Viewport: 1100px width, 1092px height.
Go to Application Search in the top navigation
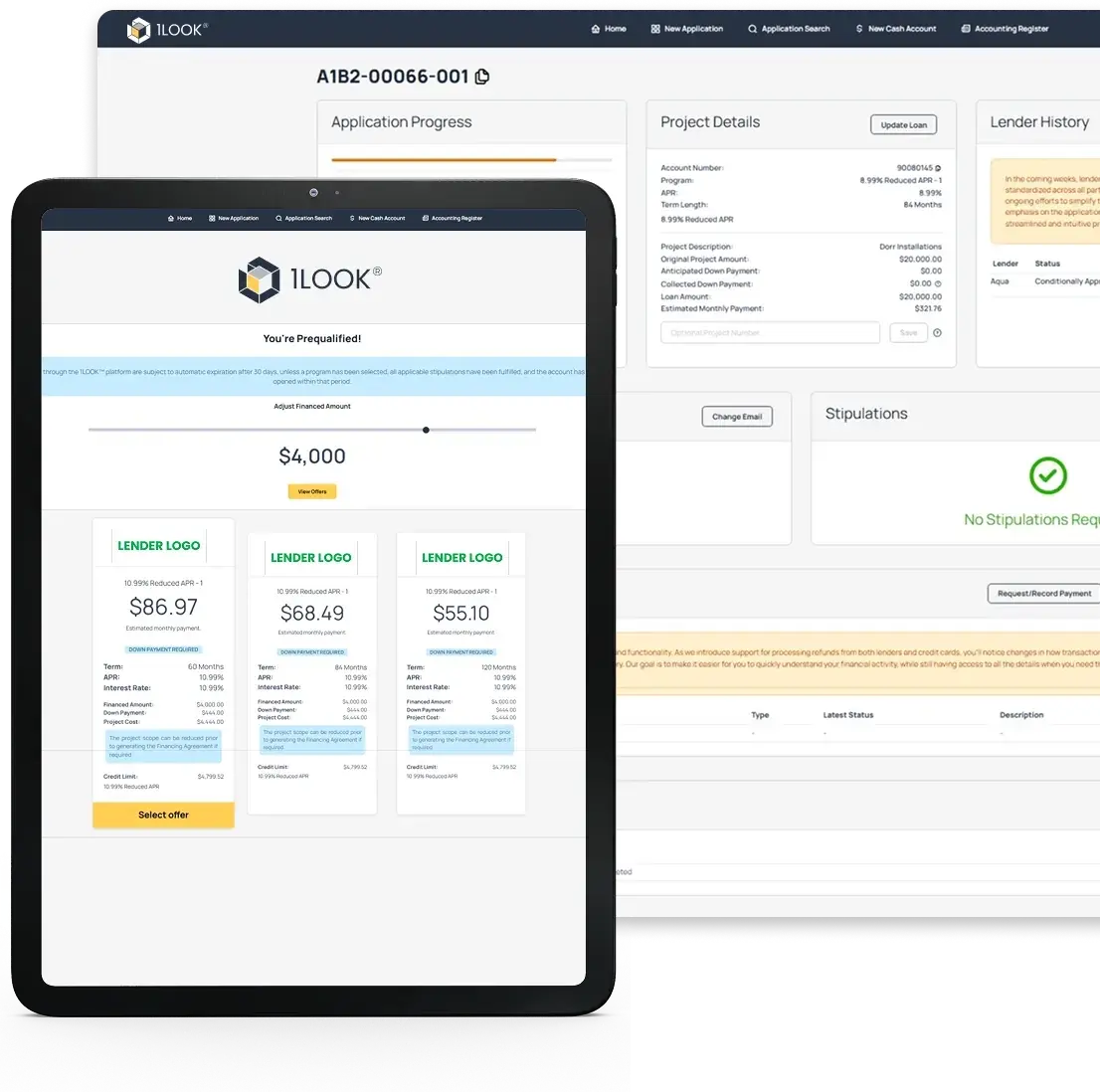[789, 29]
